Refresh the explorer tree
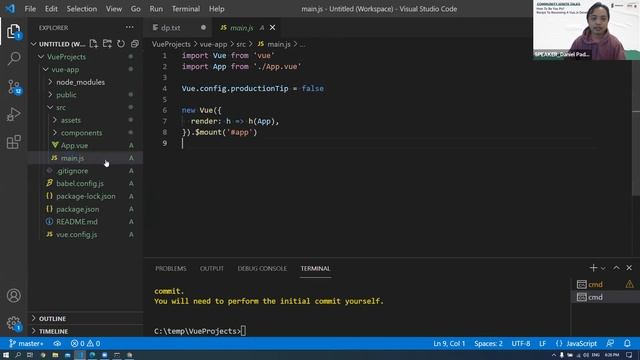Viewport: 640px width, 360px height. 121,44
